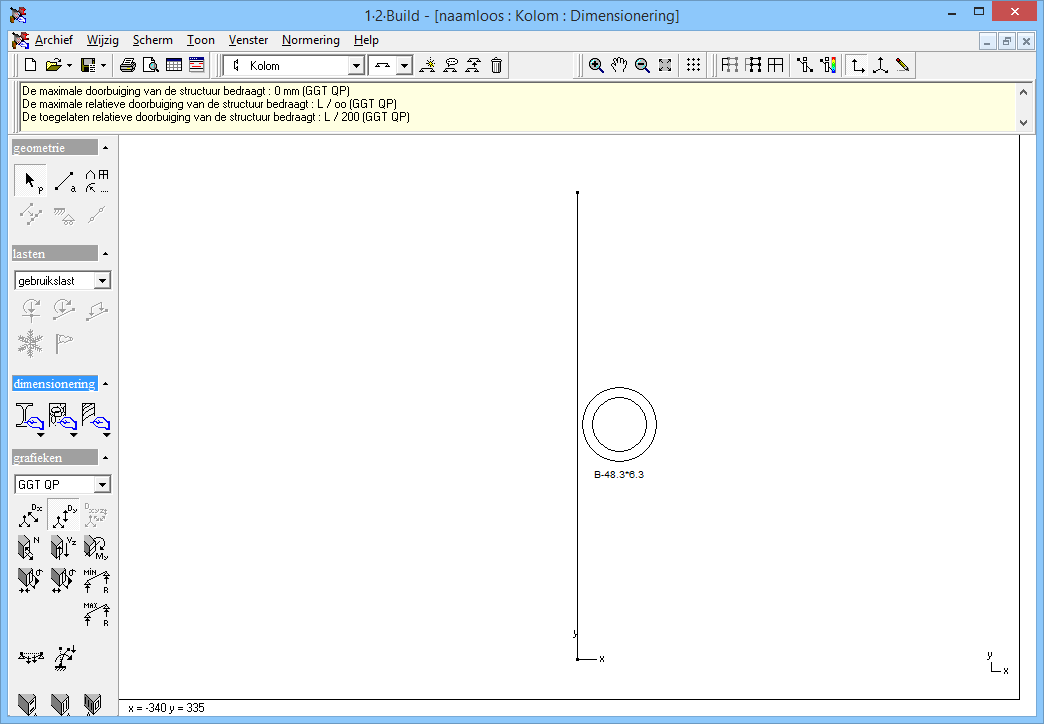Expand the GGT QP combination dropdown

(x=102, y=485)
